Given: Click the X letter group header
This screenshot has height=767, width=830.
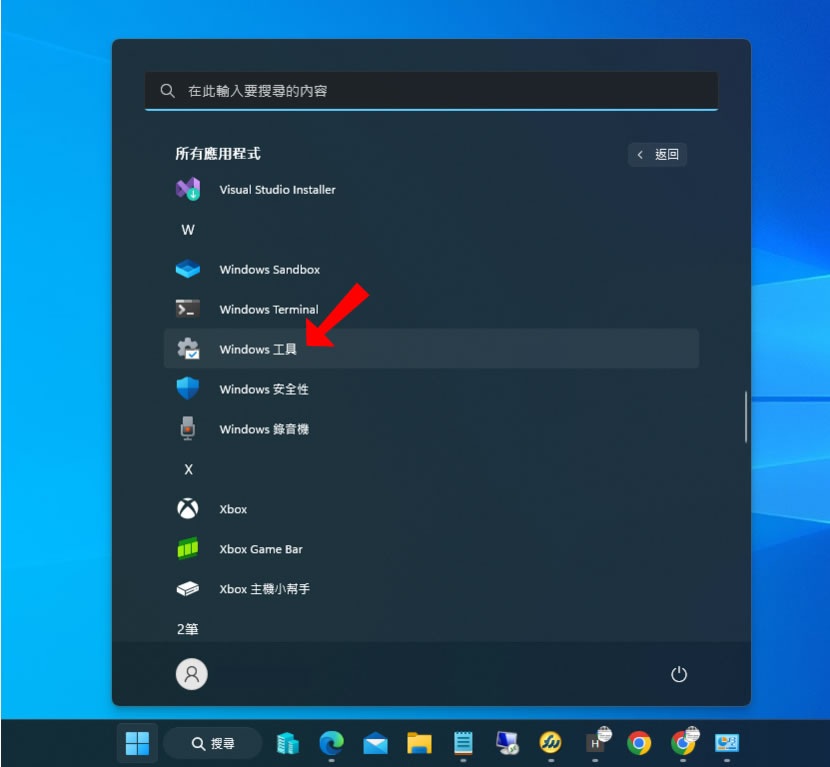Looking at the screenshot, I should (x=188, y=469).
